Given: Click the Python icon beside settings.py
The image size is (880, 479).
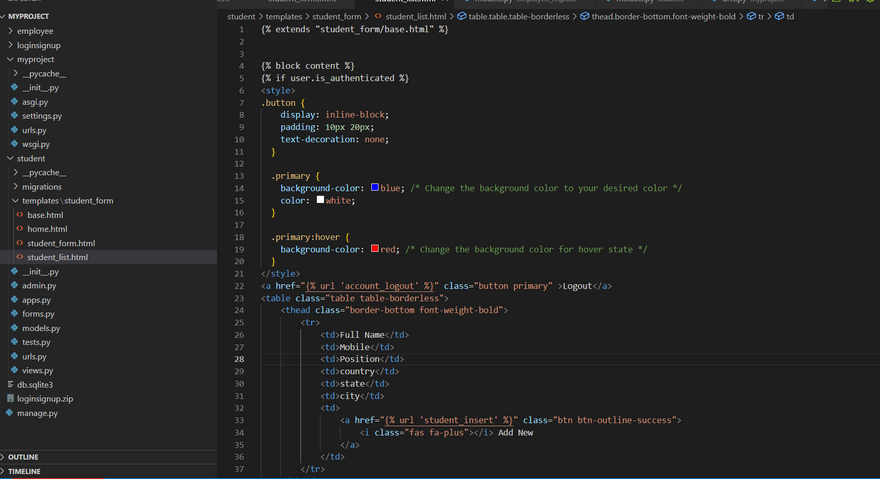Looking at the screenshot, I should (x=15, y=116).
